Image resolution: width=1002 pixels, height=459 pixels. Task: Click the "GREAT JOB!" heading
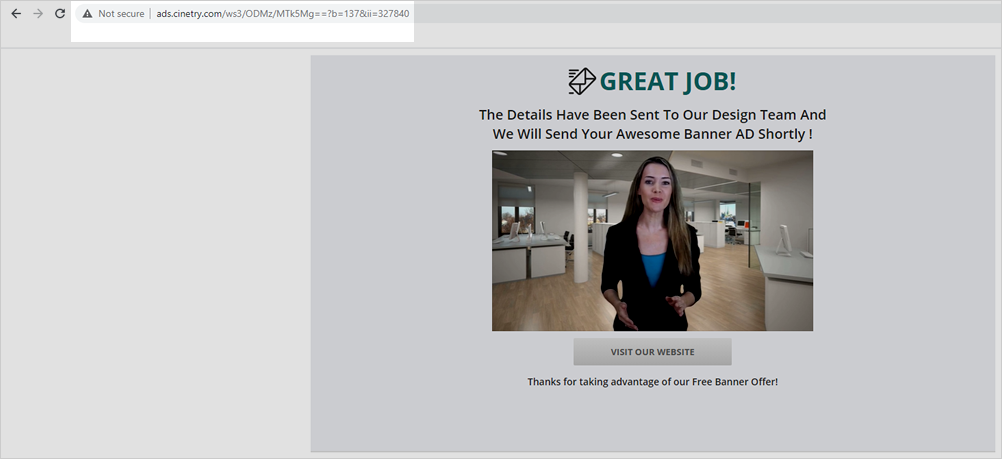(667, 82)
